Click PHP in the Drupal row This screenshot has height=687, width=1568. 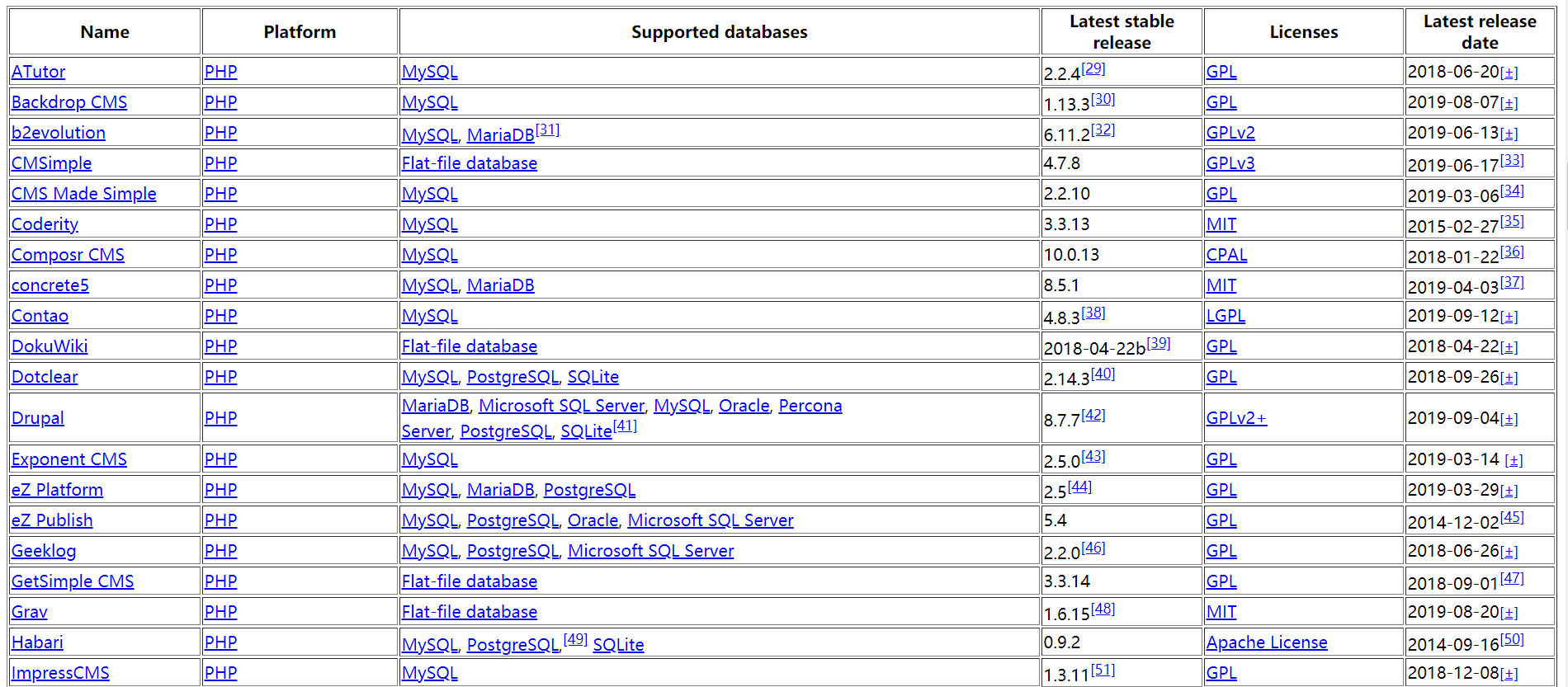(x=220, y=418)
